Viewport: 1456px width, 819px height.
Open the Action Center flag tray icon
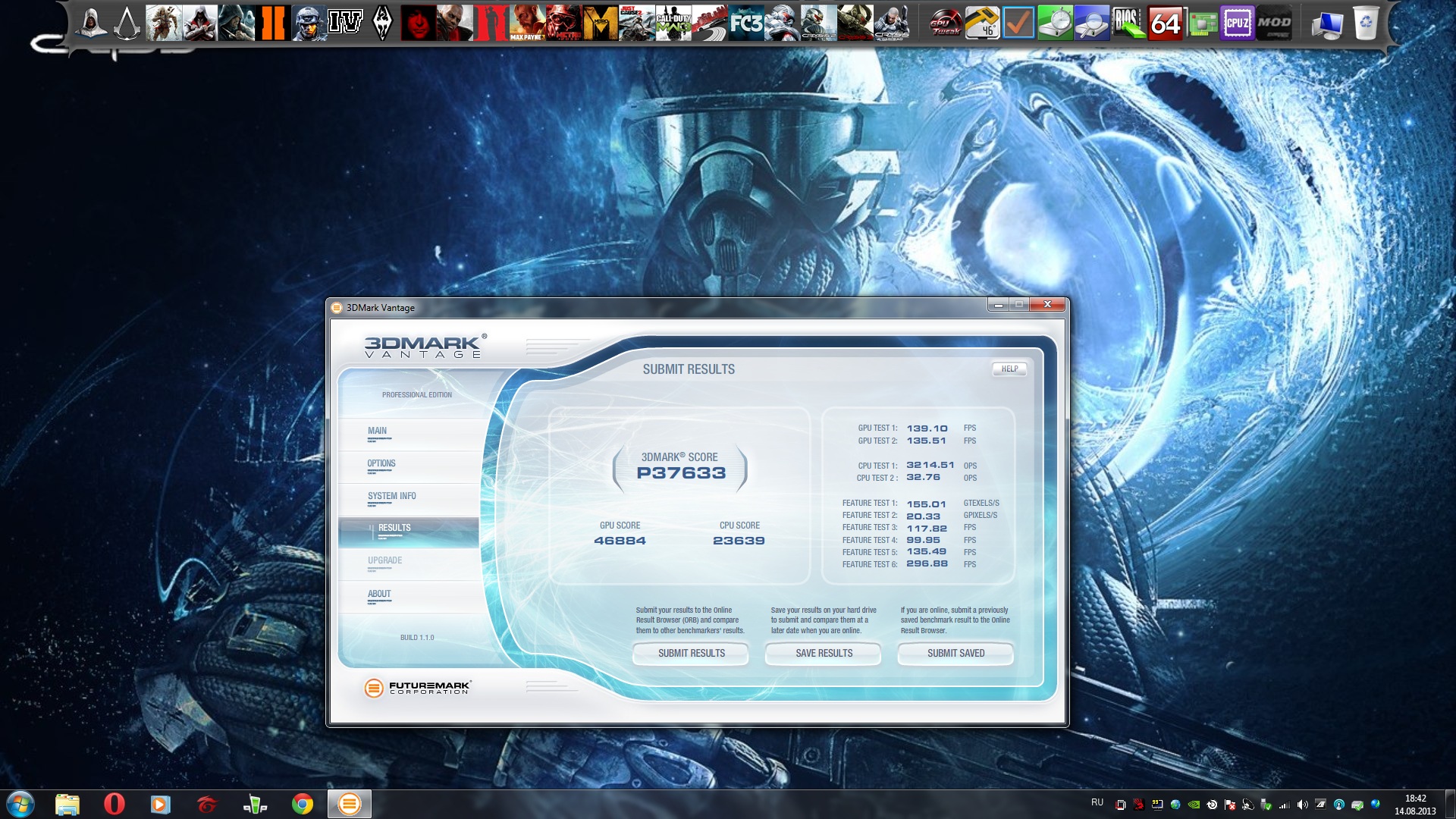pyautogui.click(x=1230, y=805)
